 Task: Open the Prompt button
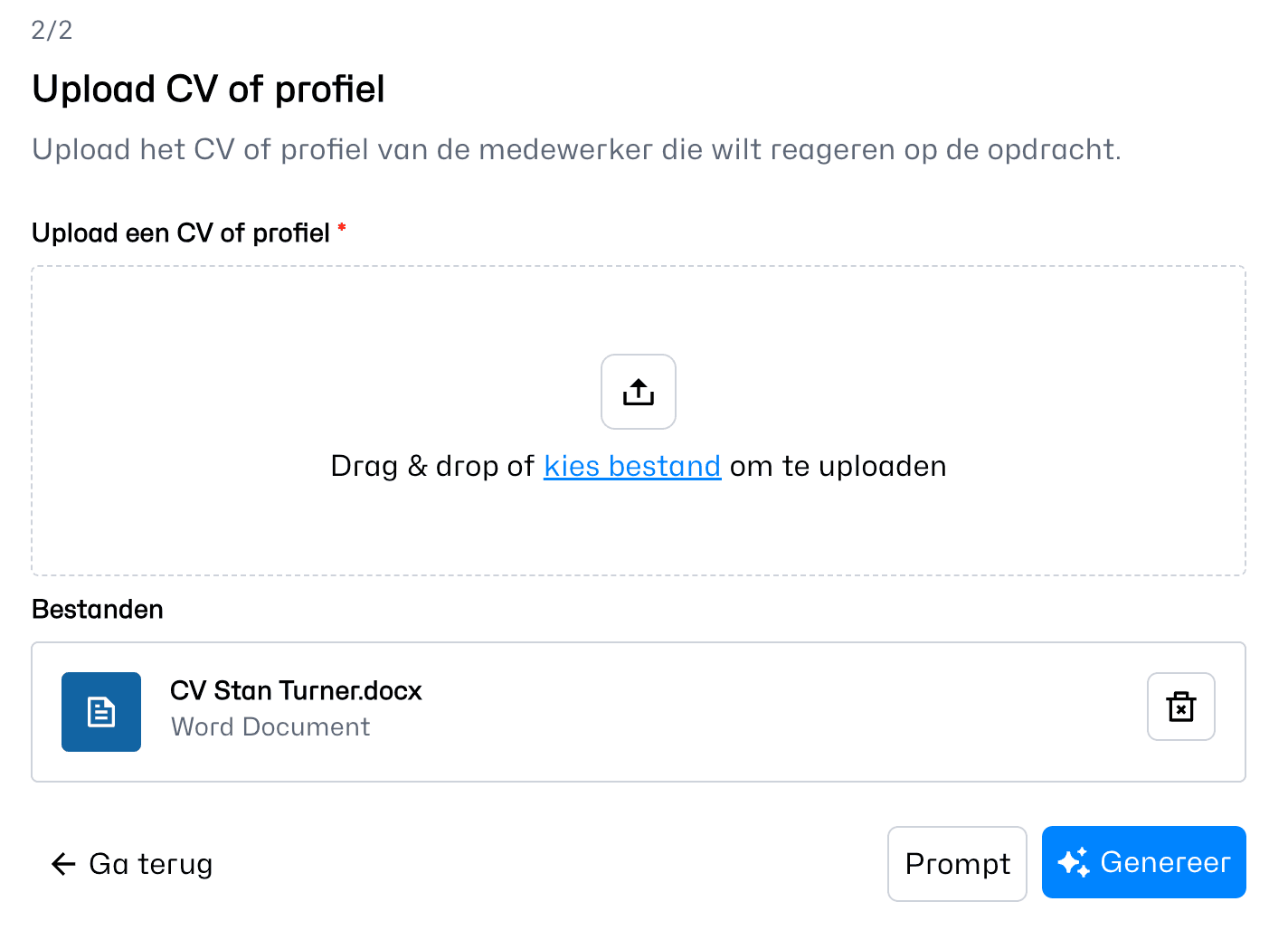point(957,864)
